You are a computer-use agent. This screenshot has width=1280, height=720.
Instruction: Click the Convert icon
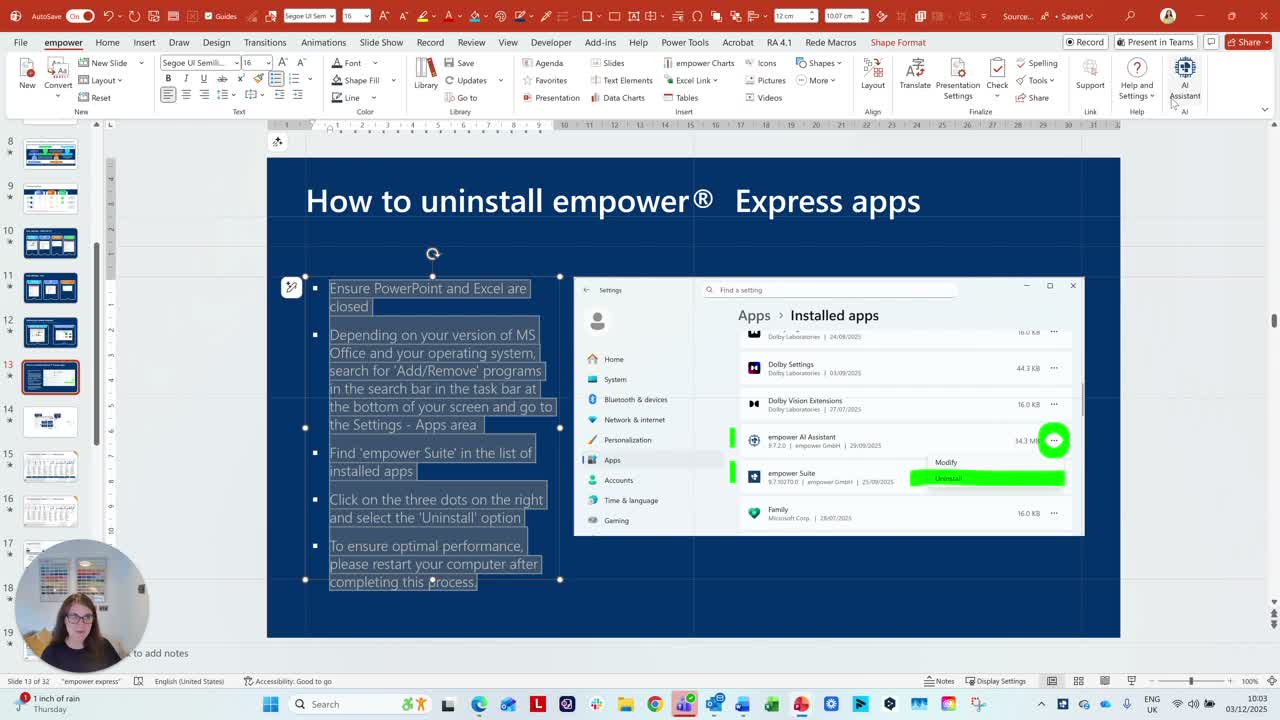click(x=58, y=74)
